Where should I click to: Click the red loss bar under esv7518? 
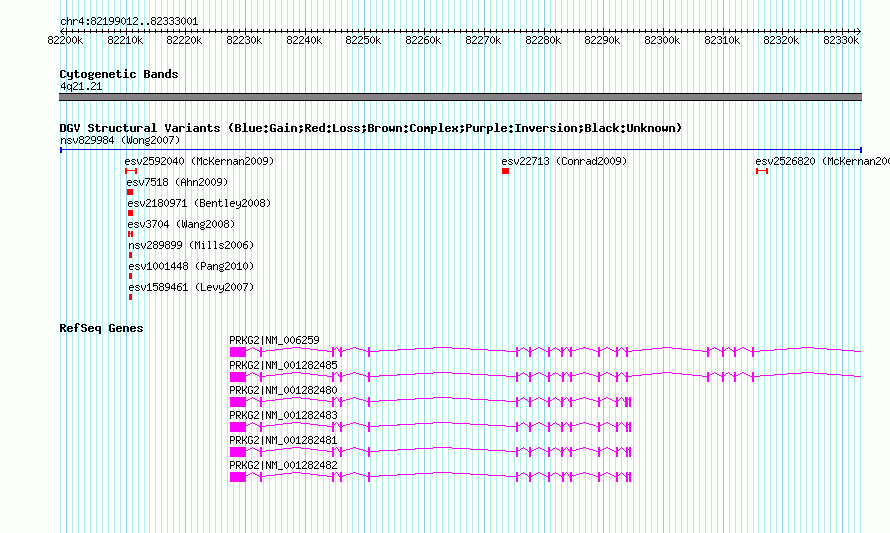coord(130,192)
